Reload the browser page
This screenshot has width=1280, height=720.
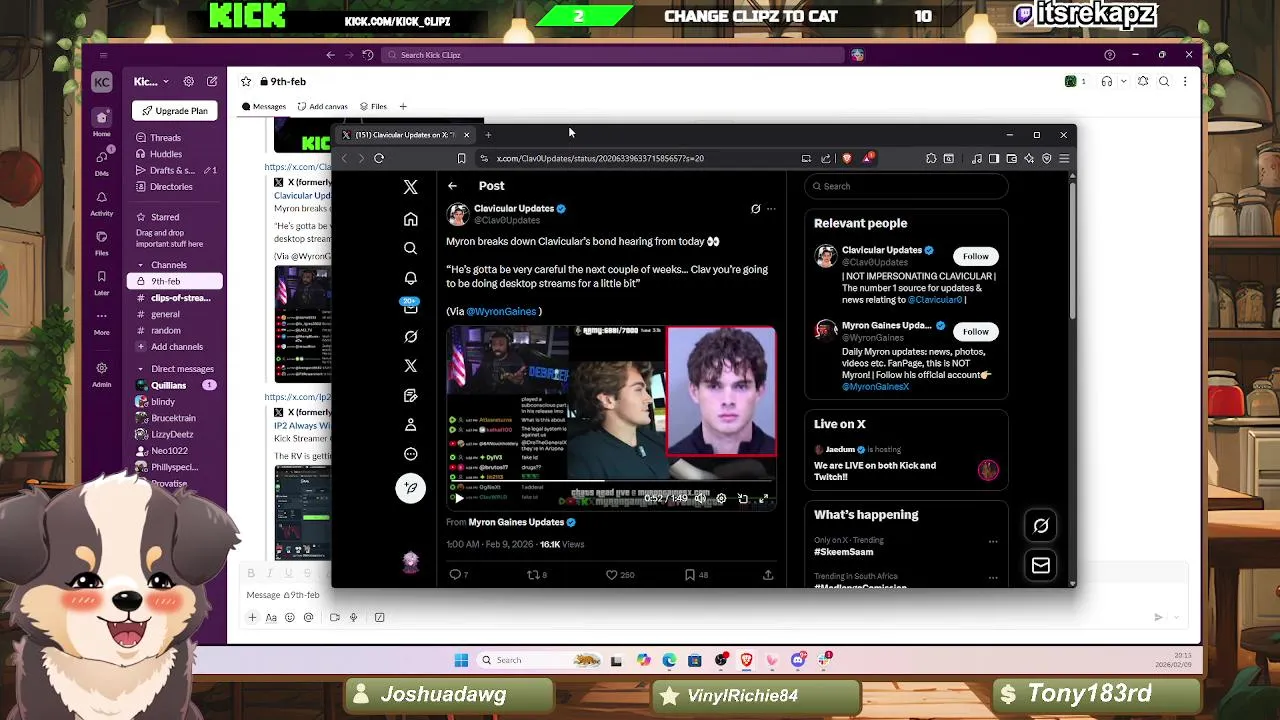pos(379,158)
